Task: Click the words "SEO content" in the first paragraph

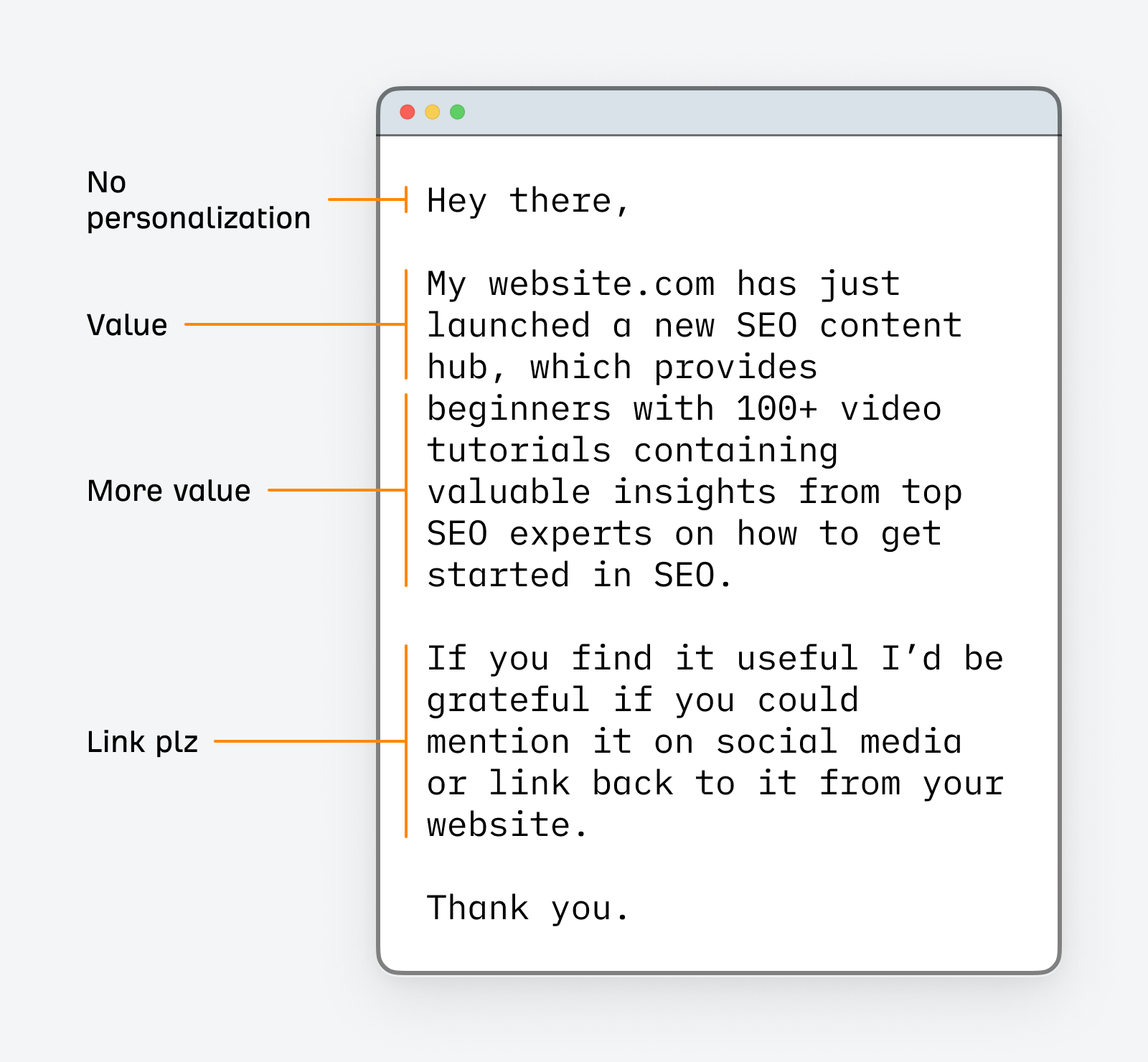Action: click(x=849, y=326)
